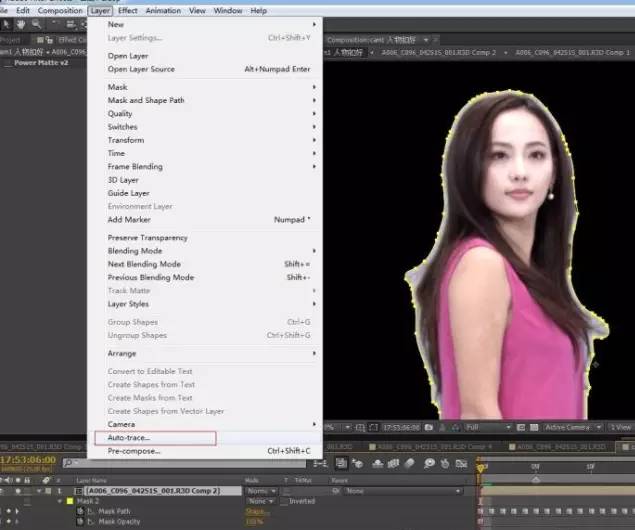635x530 pixels.
Task: Expand the Blending Mode submenu
Action: (211, 251)
